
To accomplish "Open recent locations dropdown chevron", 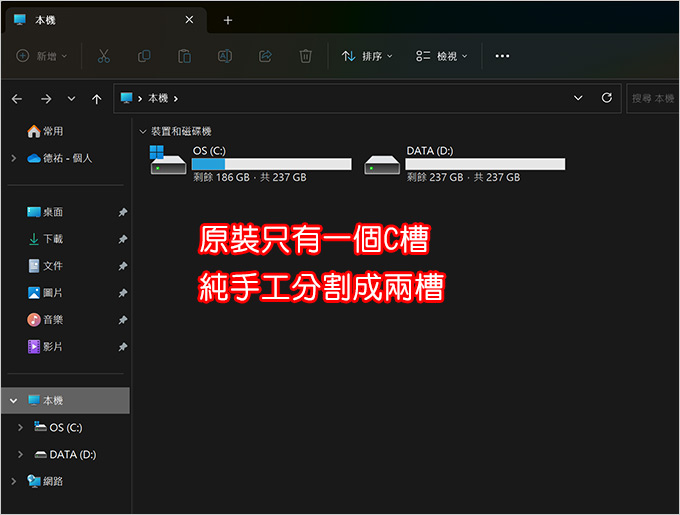I will [x=72, y=99].
